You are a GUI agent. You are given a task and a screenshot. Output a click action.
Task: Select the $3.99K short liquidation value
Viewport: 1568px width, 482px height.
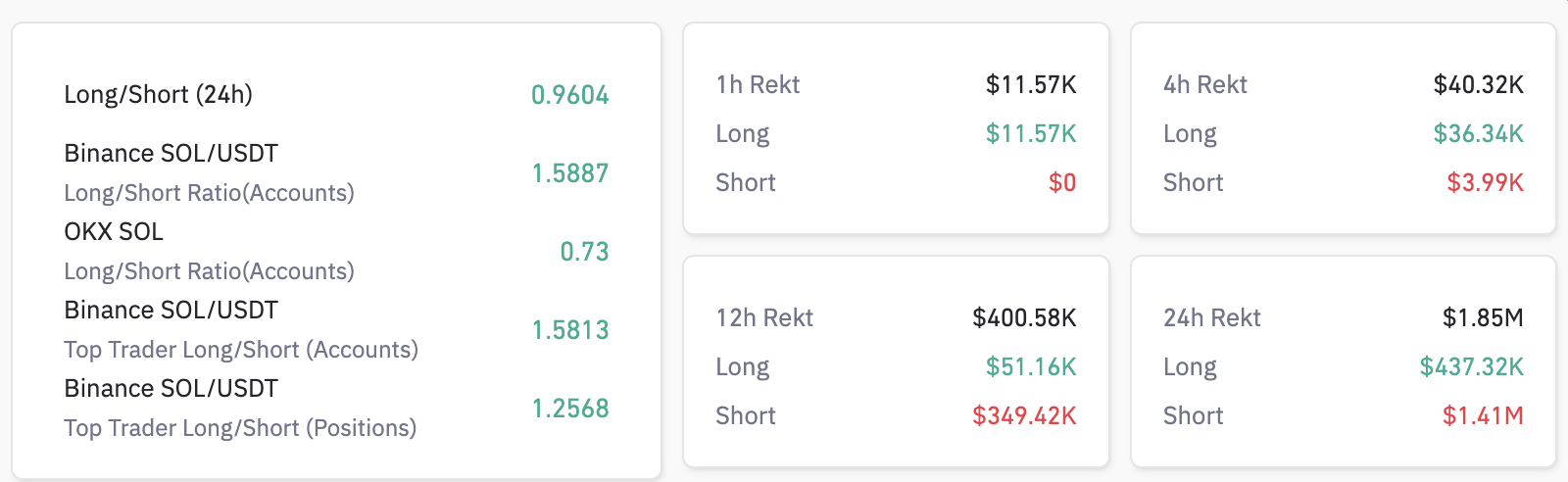[1485, 183]
